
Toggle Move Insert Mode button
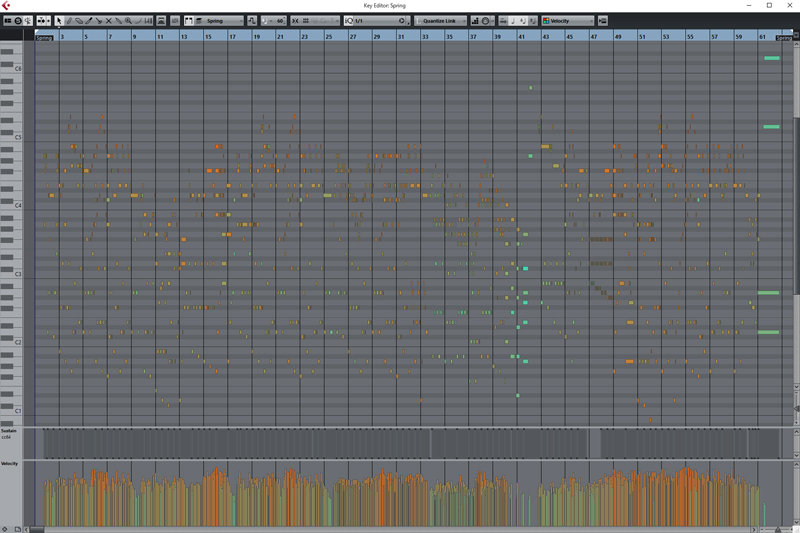503,21
